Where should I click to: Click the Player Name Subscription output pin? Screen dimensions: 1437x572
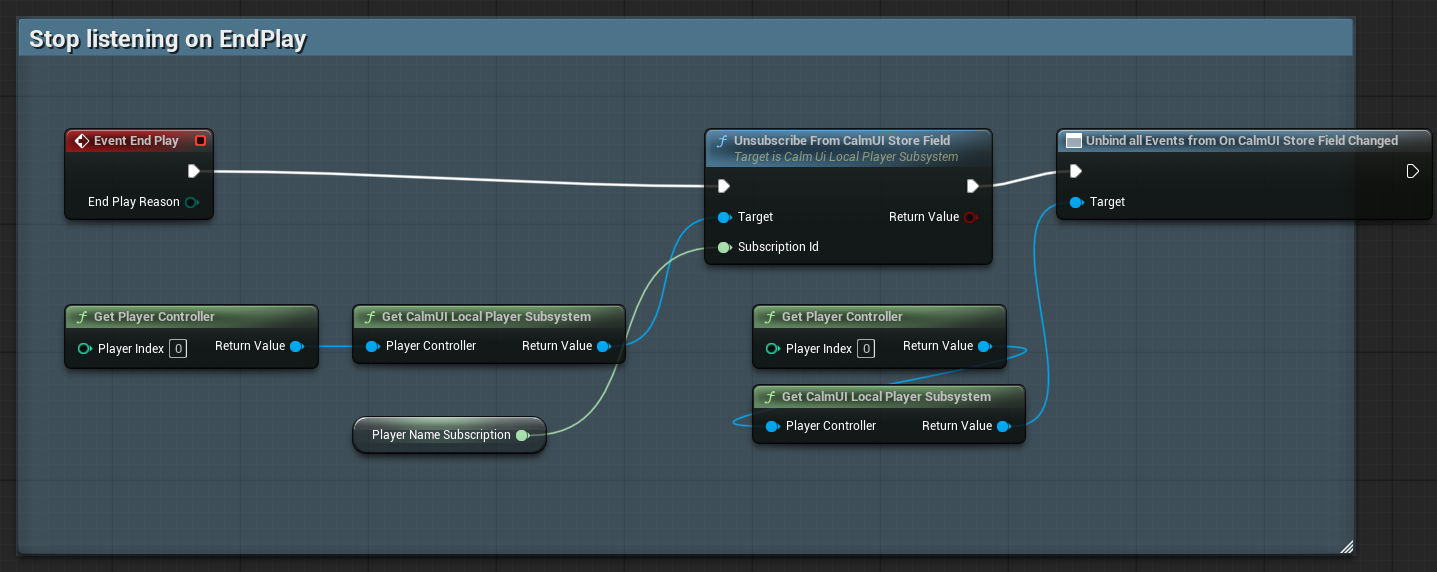tap(522, 435)
